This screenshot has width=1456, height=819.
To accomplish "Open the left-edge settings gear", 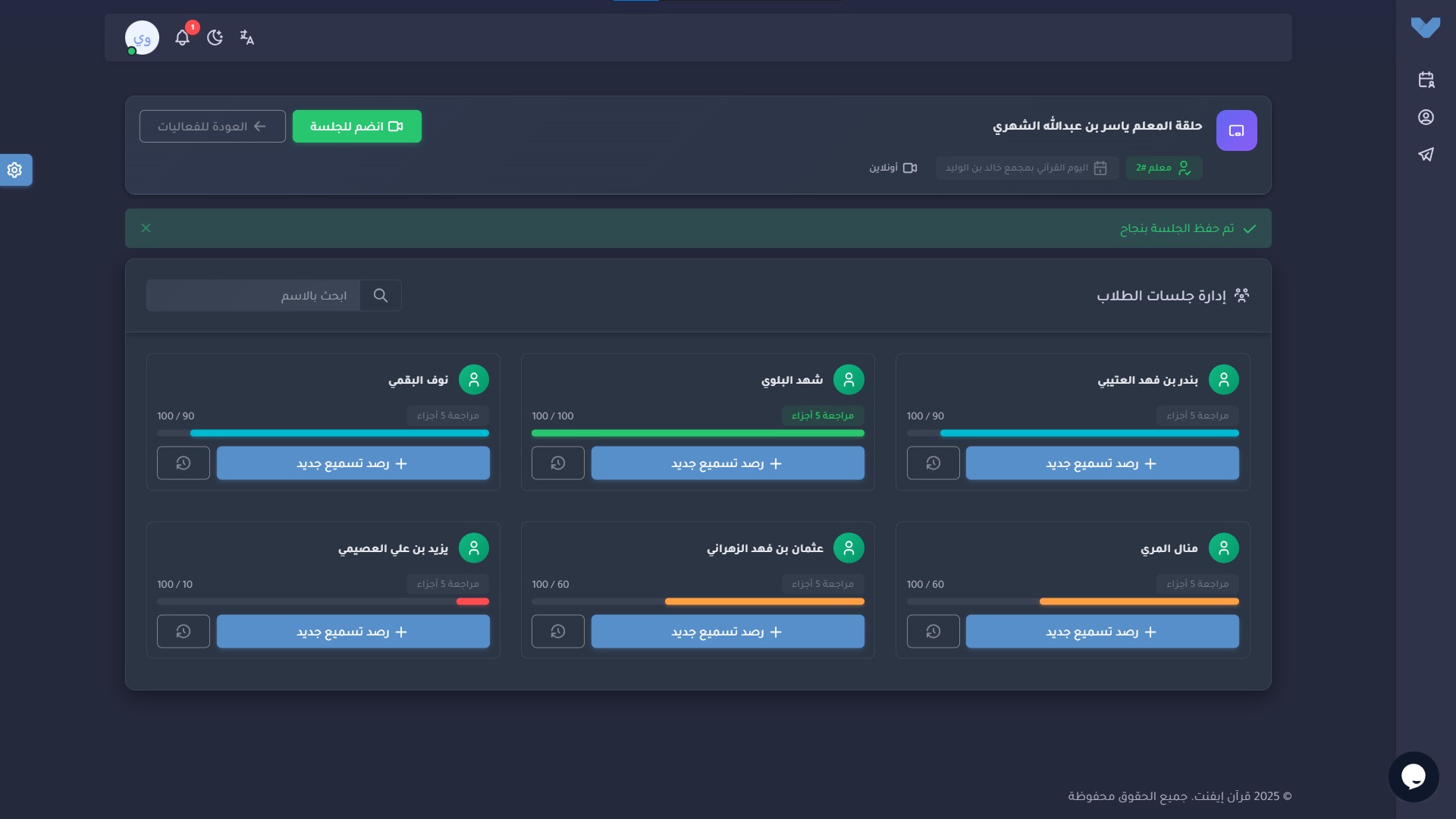I will pos(15,170).
